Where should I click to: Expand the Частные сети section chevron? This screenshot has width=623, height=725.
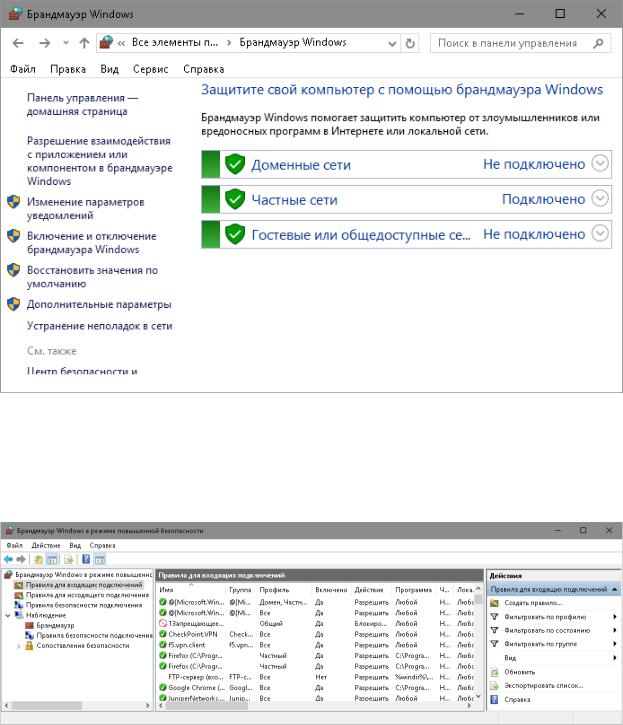click(600, 198)
